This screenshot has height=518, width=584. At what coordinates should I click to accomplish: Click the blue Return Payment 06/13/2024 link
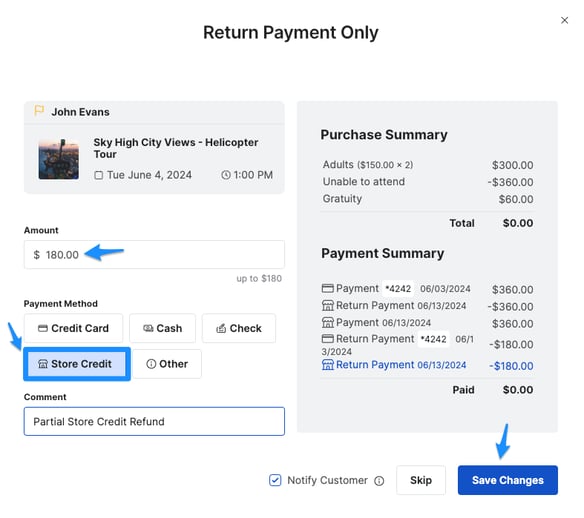tap(401, 365)
